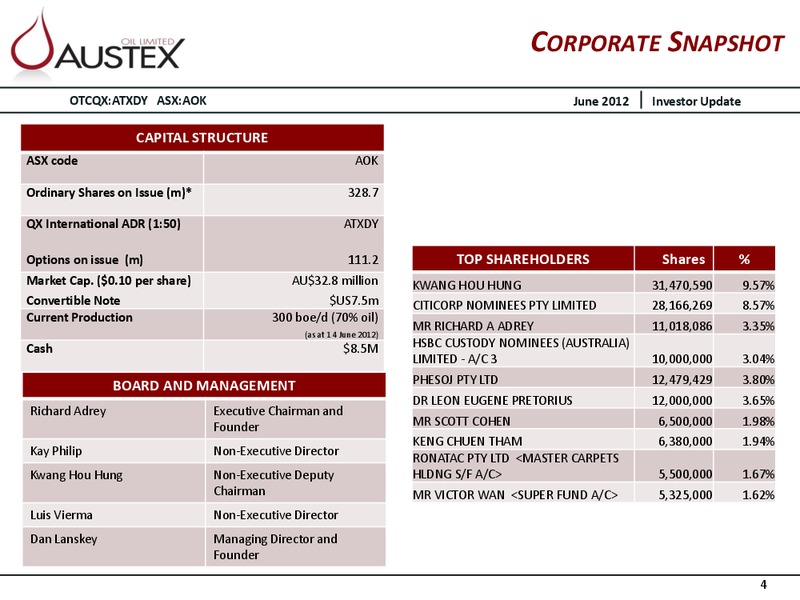Select the Capital Structure table header
The height and width of the screenshot is (600, 800).
click(x=202, y=138)
